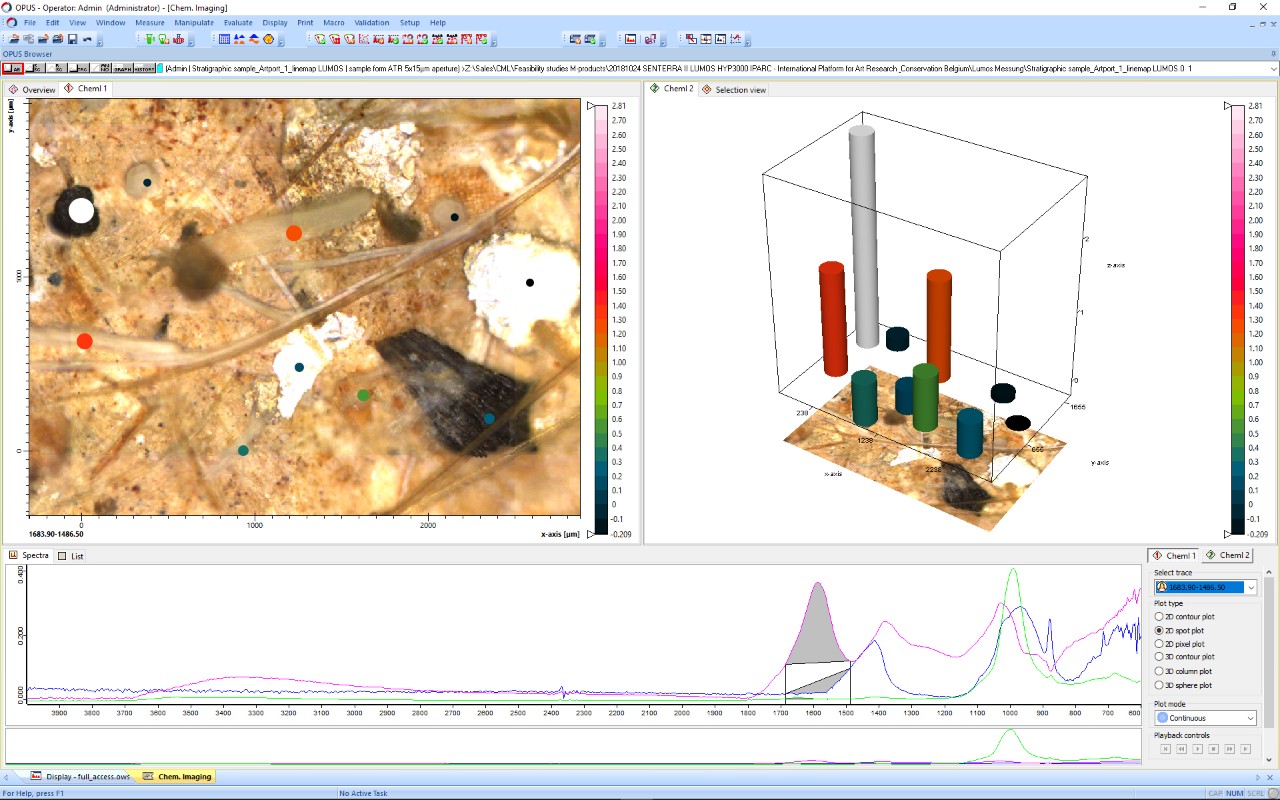Switch plotting to 3D sphere plot
1280x800 pixels.
click(x=1159, y=685)
